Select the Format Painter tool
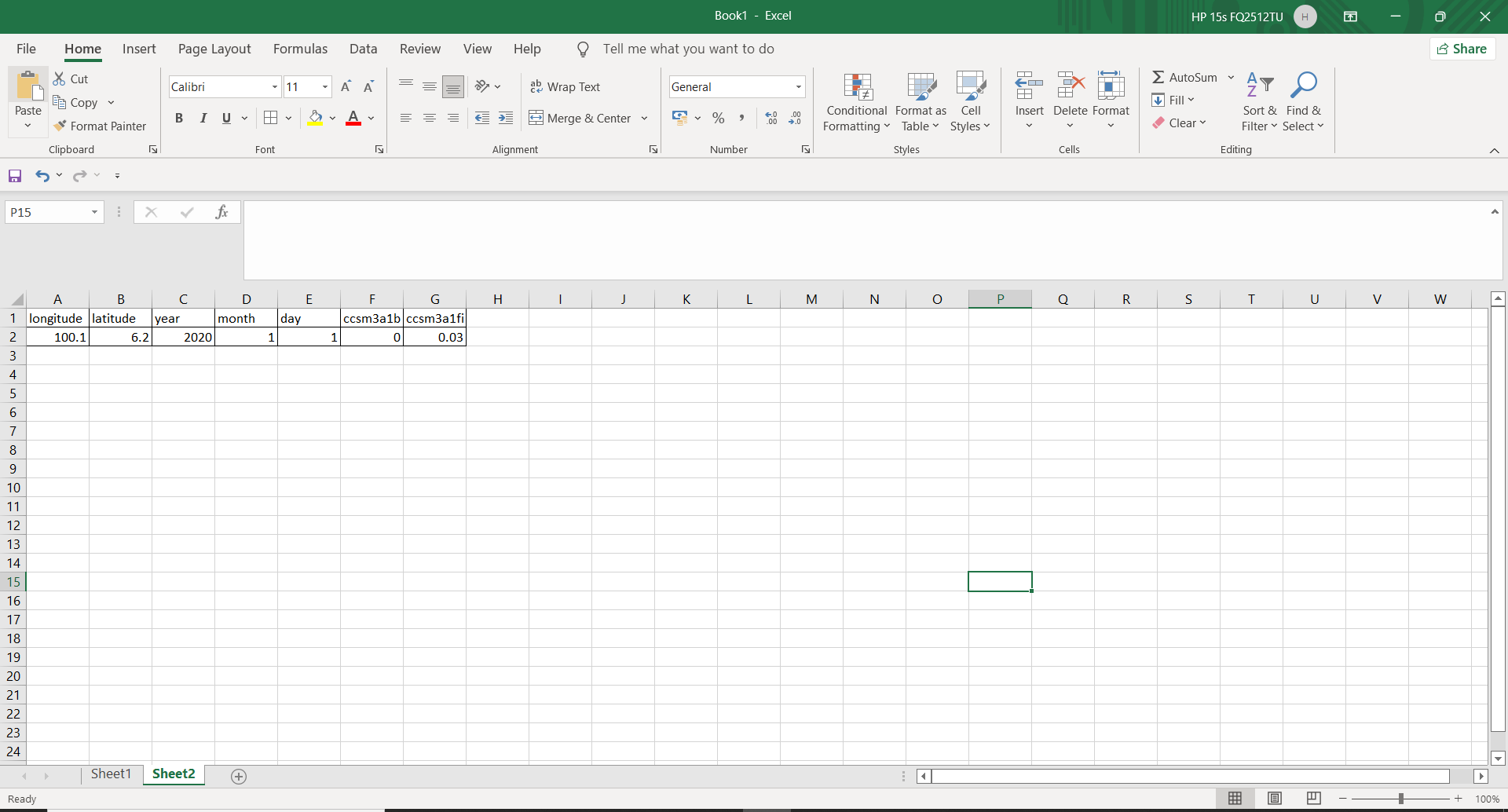Screen dimensions: 1508x812 click(x=101, y=126)
